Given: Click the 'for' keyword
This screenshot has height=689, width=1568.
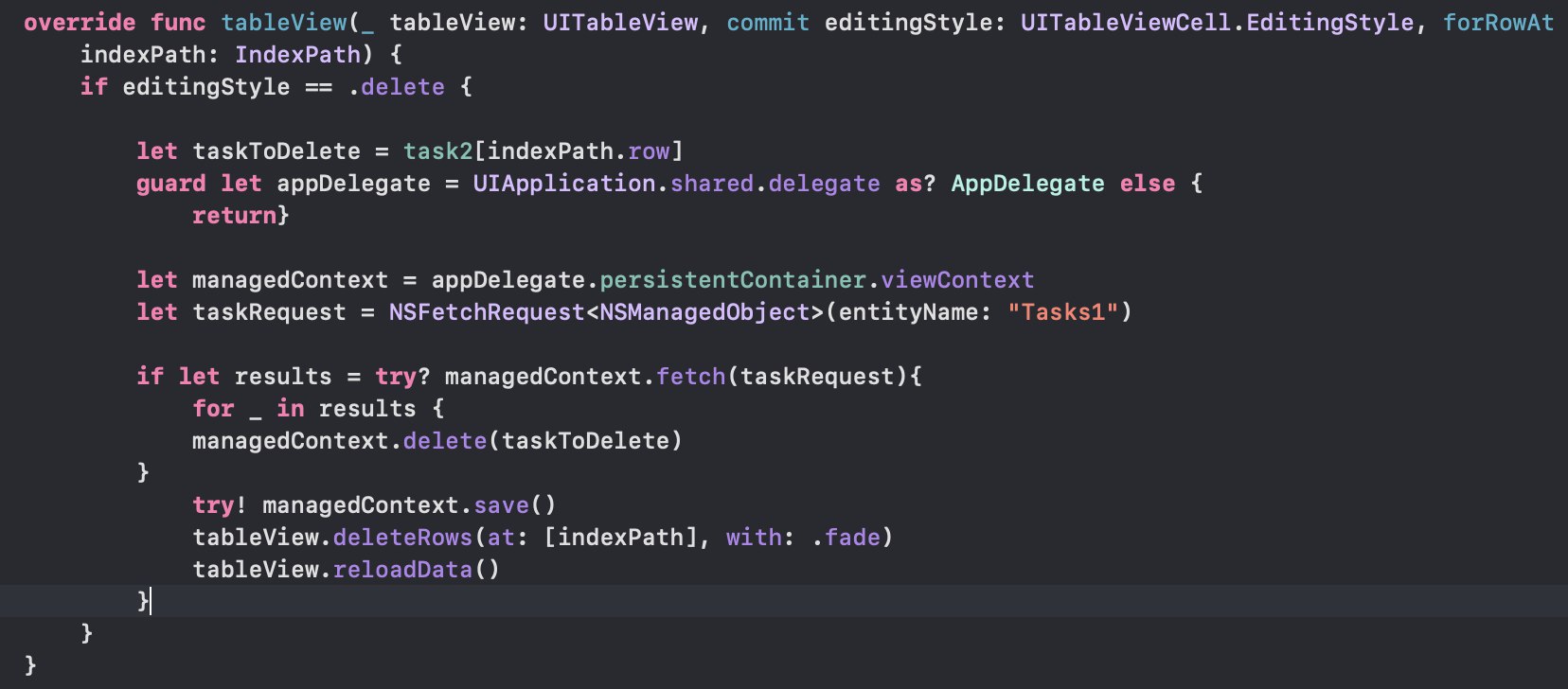Looking at the screenshot, I should pyautogui.click(x=213, y=408).
